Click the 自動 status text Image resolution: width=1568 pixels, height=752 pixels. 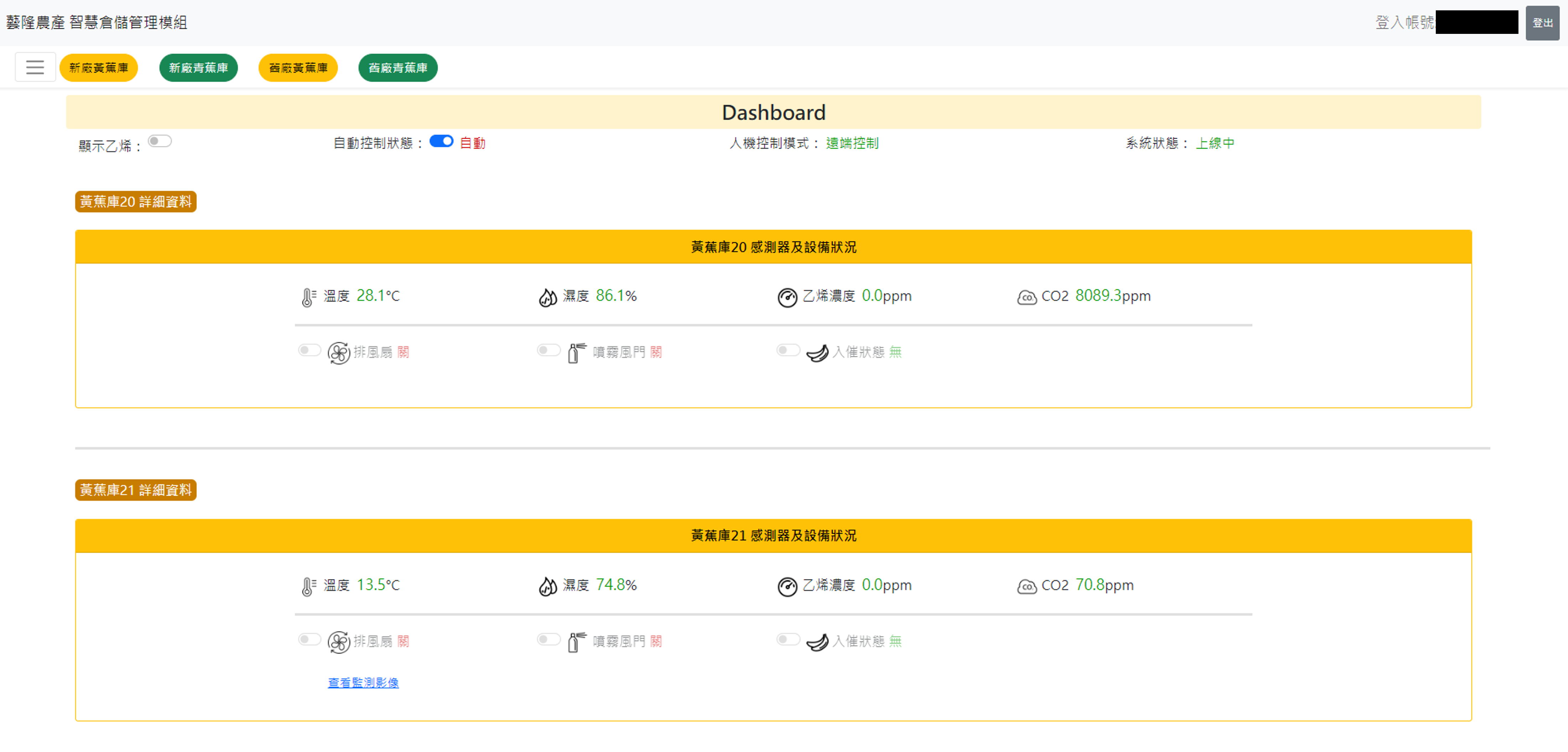click(473, 143)
